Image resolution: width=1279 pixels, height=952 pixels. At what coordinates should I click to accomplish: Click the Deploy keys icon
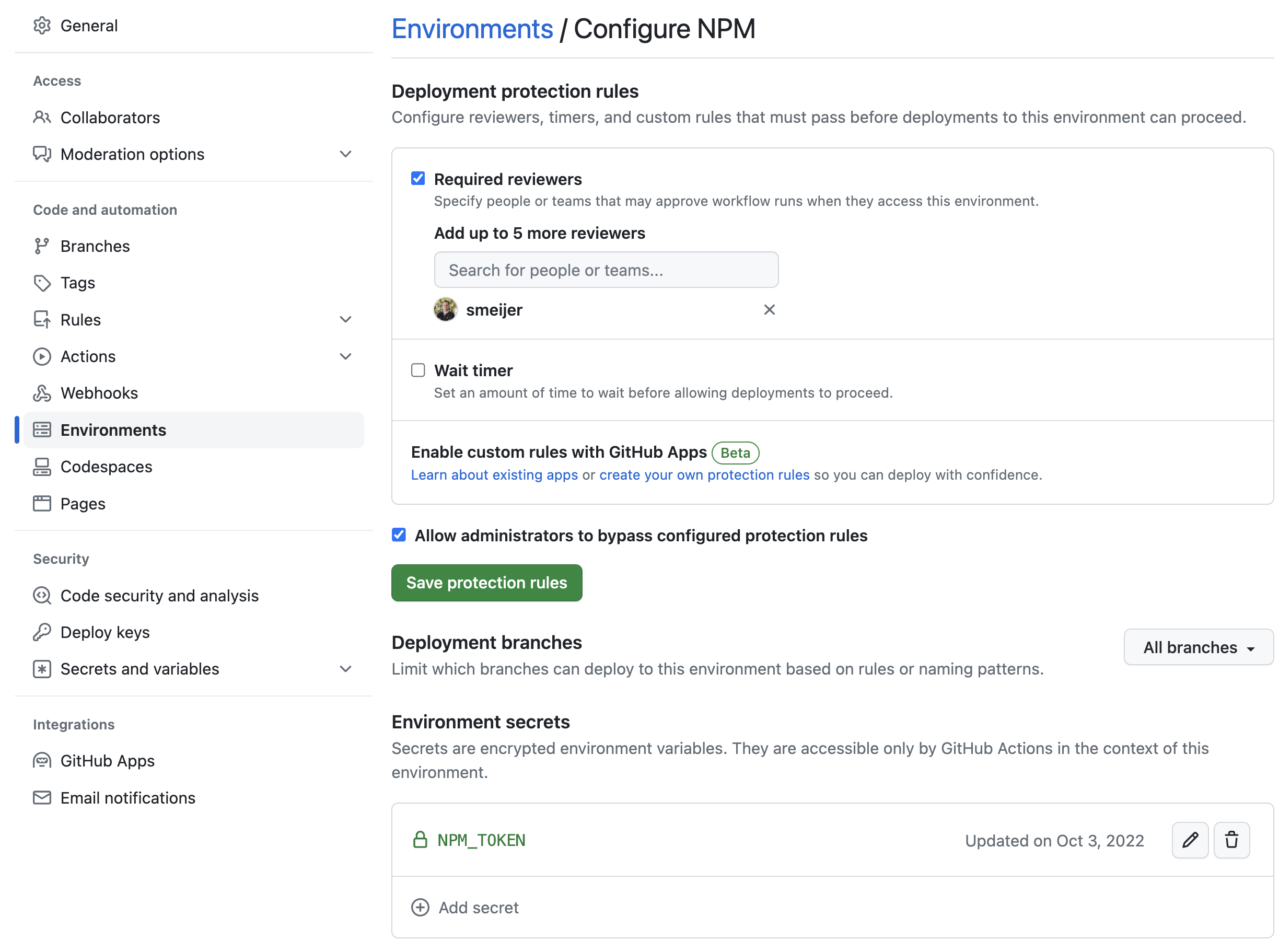[42, 632]
